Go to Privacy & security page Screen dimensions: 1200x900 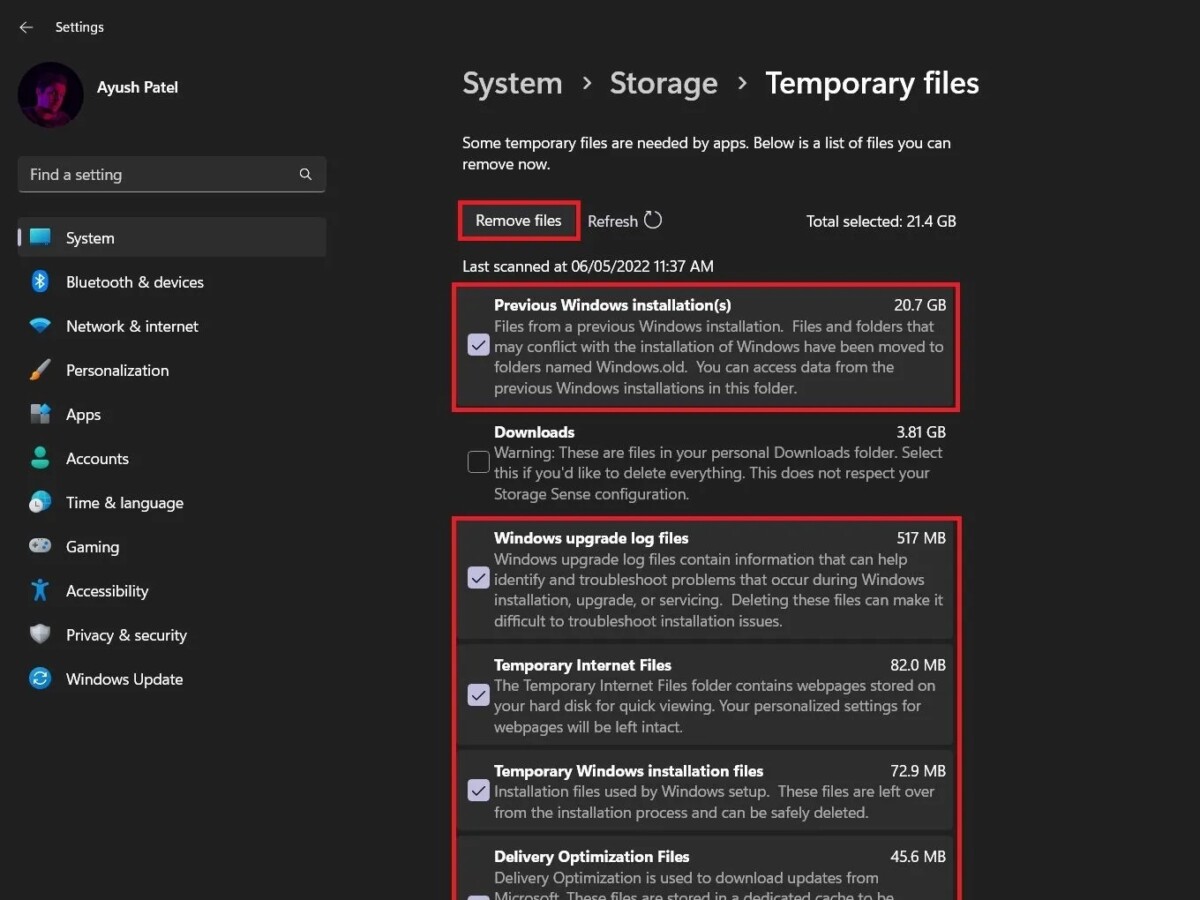click(x=126, y=635)
